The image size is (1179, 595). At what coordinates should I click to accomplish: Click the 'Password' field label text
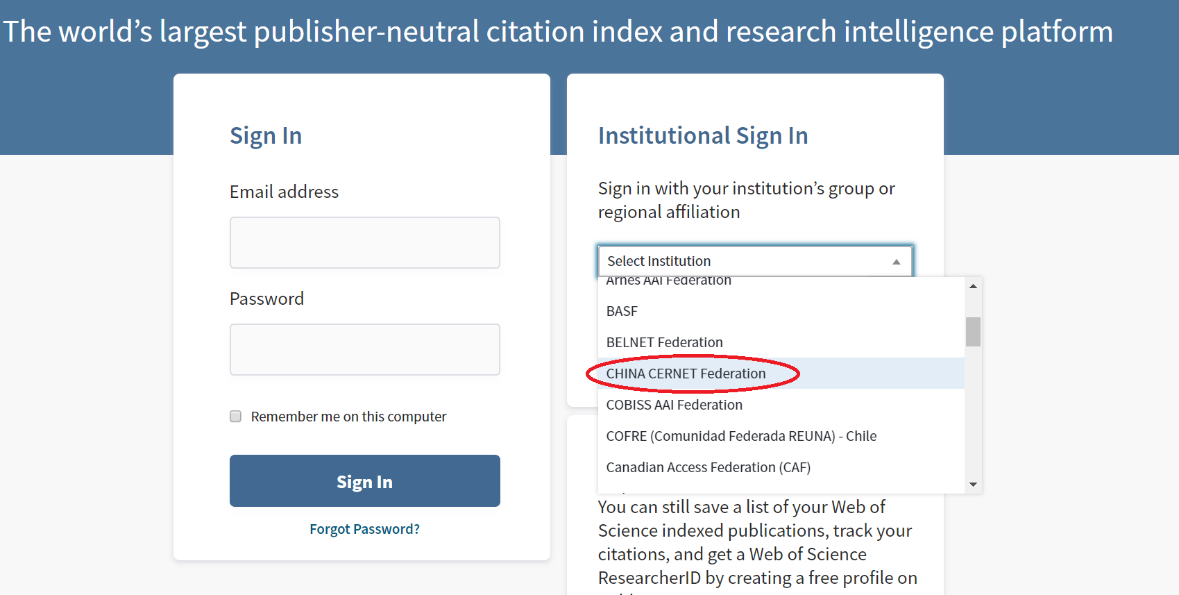coord(266,299)
